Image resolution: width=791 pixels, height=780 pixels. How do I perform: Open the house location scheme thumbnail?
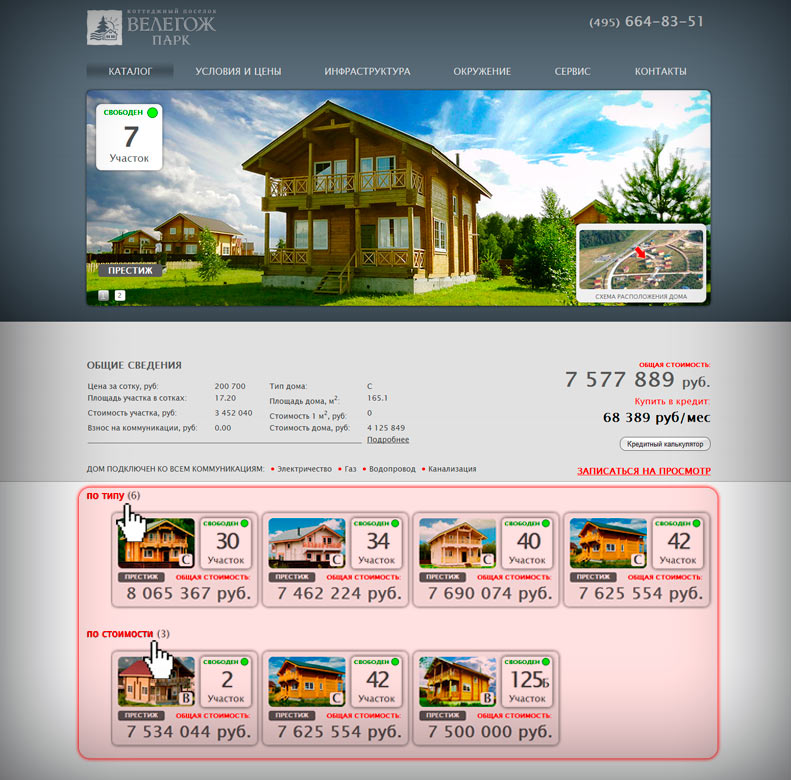coord(641,263)
